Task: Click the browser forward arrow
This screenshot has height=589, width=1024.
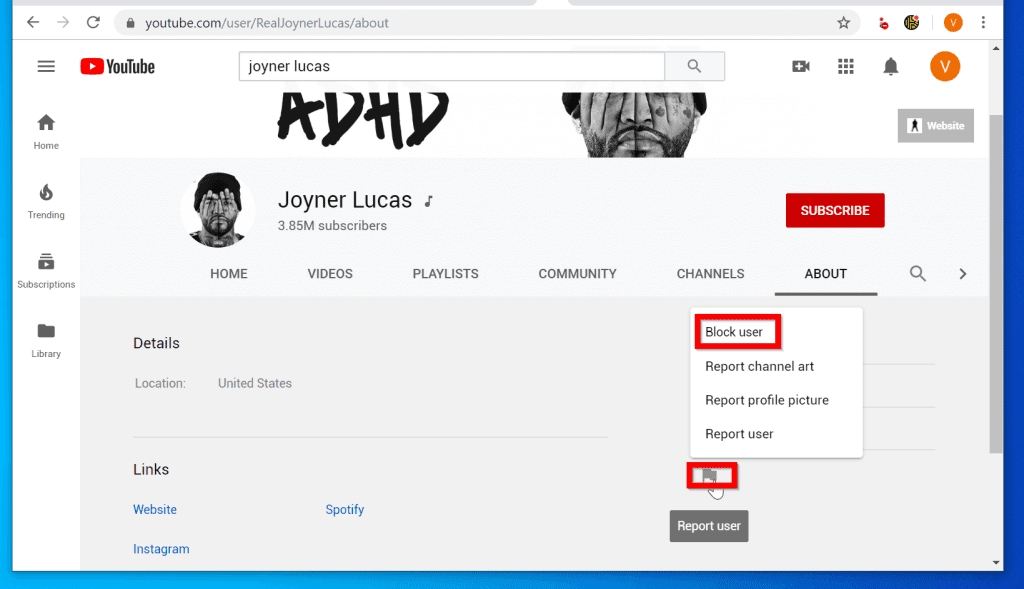Action: pos(63,23)
